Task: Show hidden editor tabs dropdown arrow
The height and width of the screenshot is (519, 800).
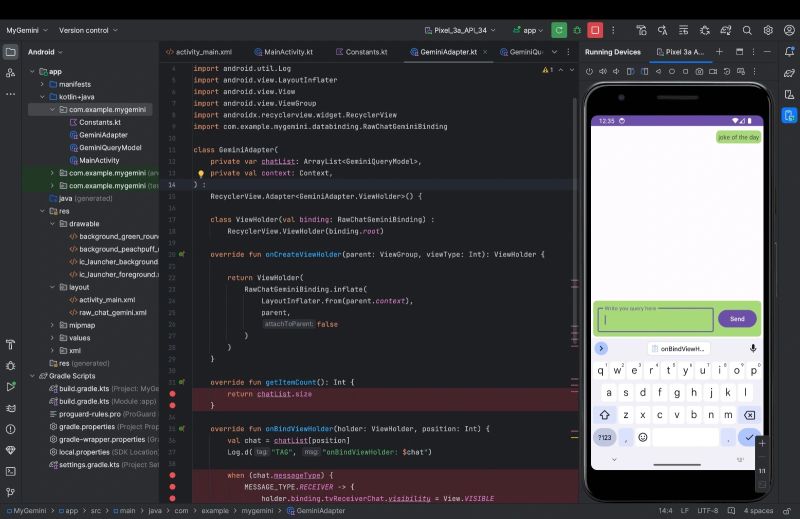Action: click(x=555, y=52)
